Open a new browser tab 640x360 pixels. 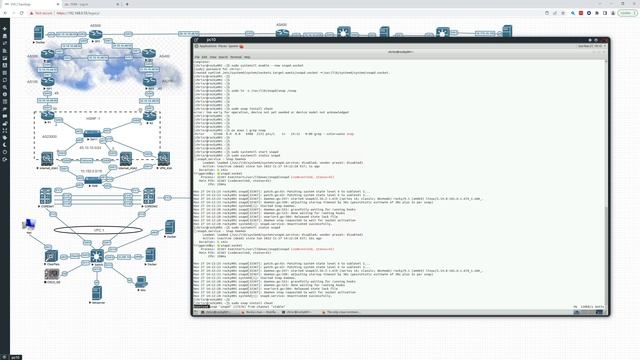[x=127, y=4]
